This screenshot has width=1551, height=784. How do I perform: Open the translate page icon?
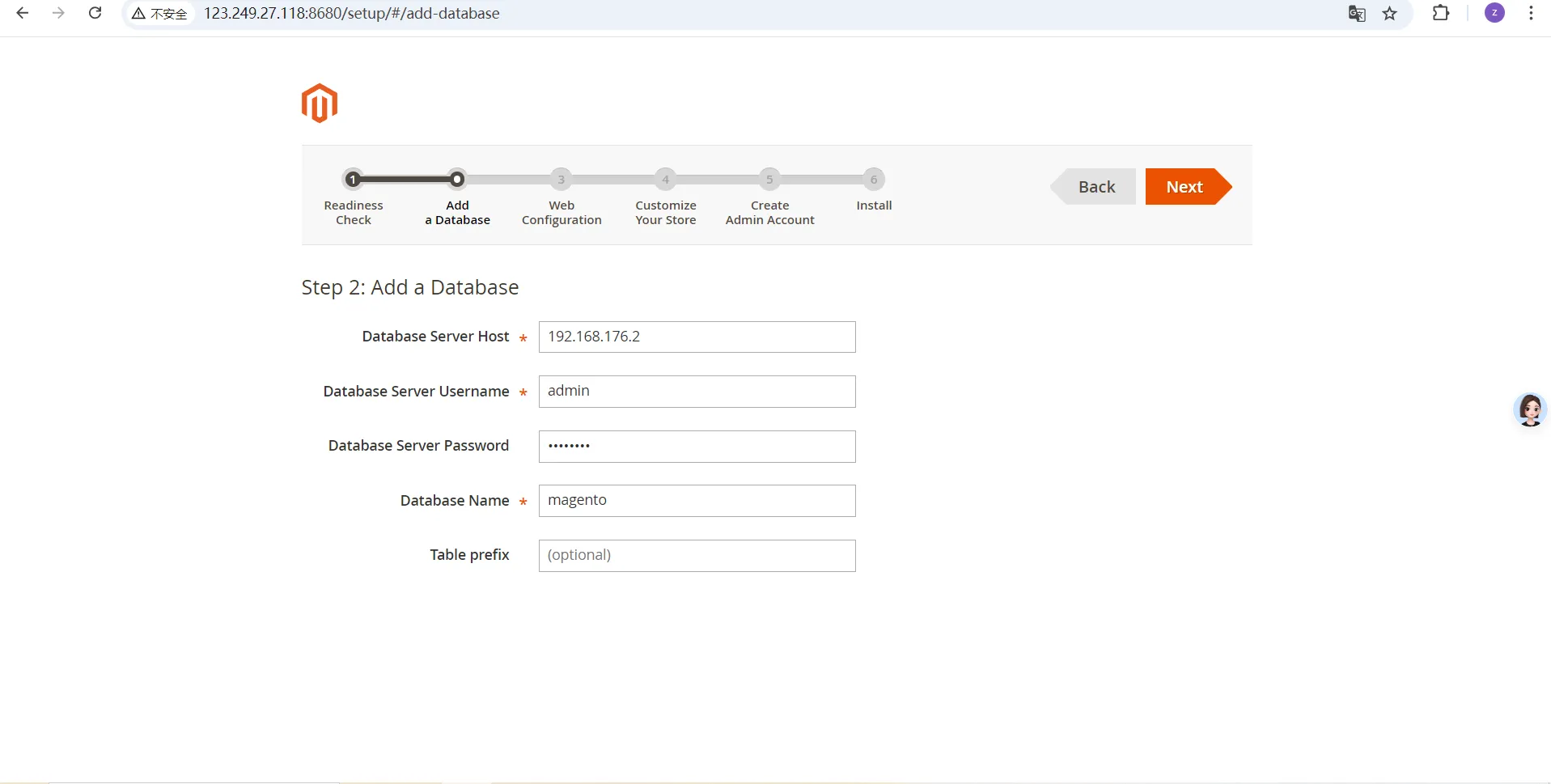click(1357, 13)
